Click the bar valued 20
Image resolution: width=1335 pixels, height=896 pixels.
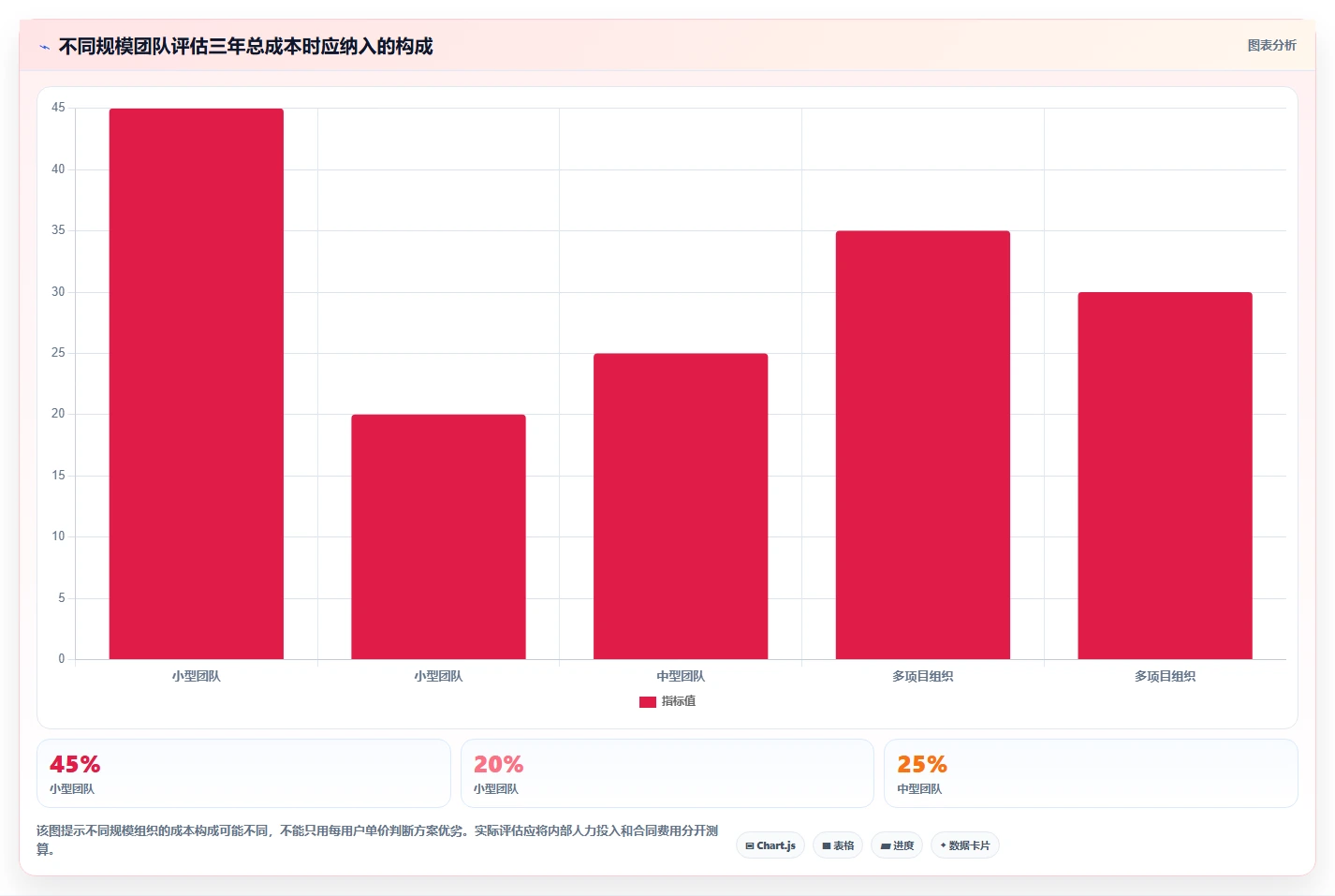point(438,536)
